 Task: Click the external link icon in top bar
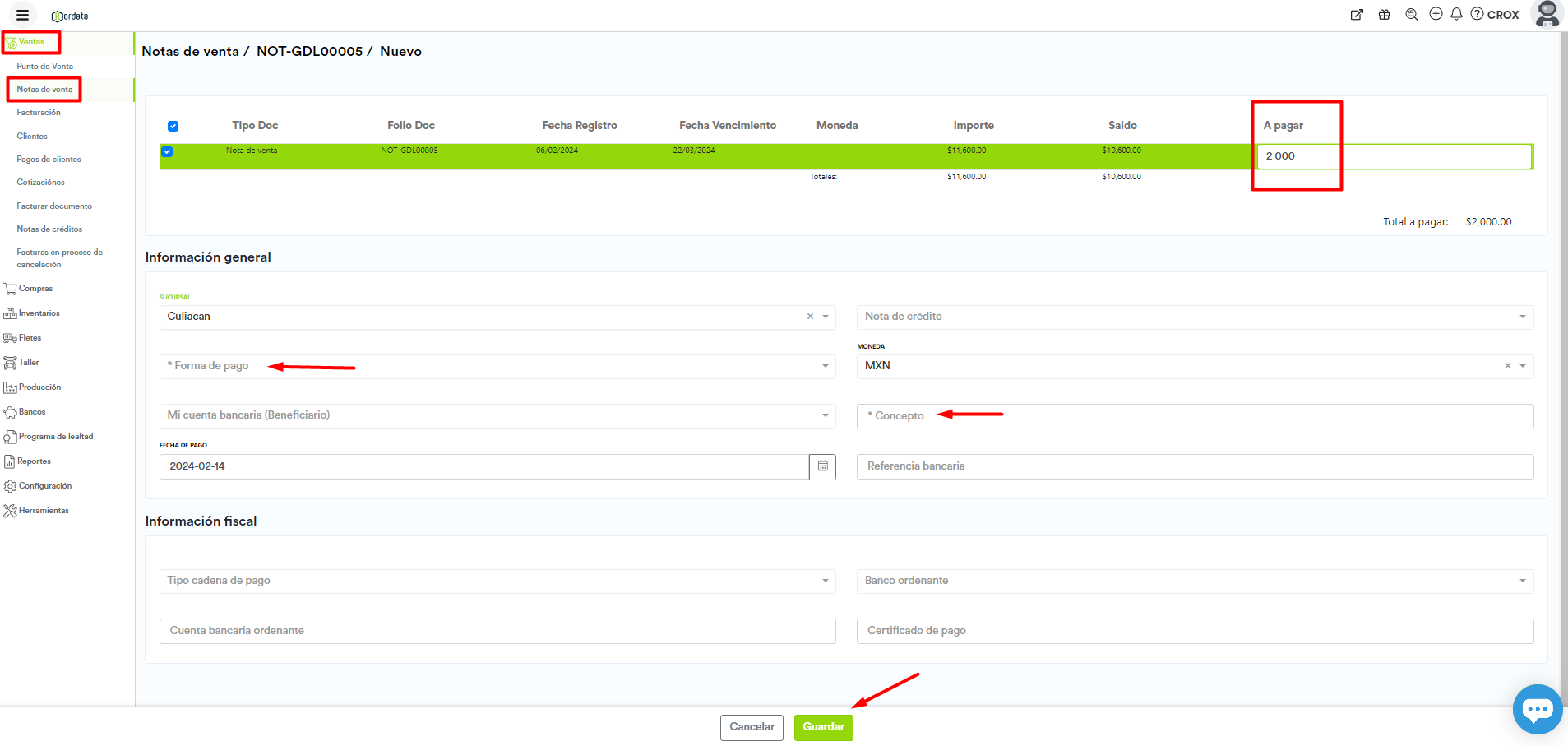[x=1357, y=15]
